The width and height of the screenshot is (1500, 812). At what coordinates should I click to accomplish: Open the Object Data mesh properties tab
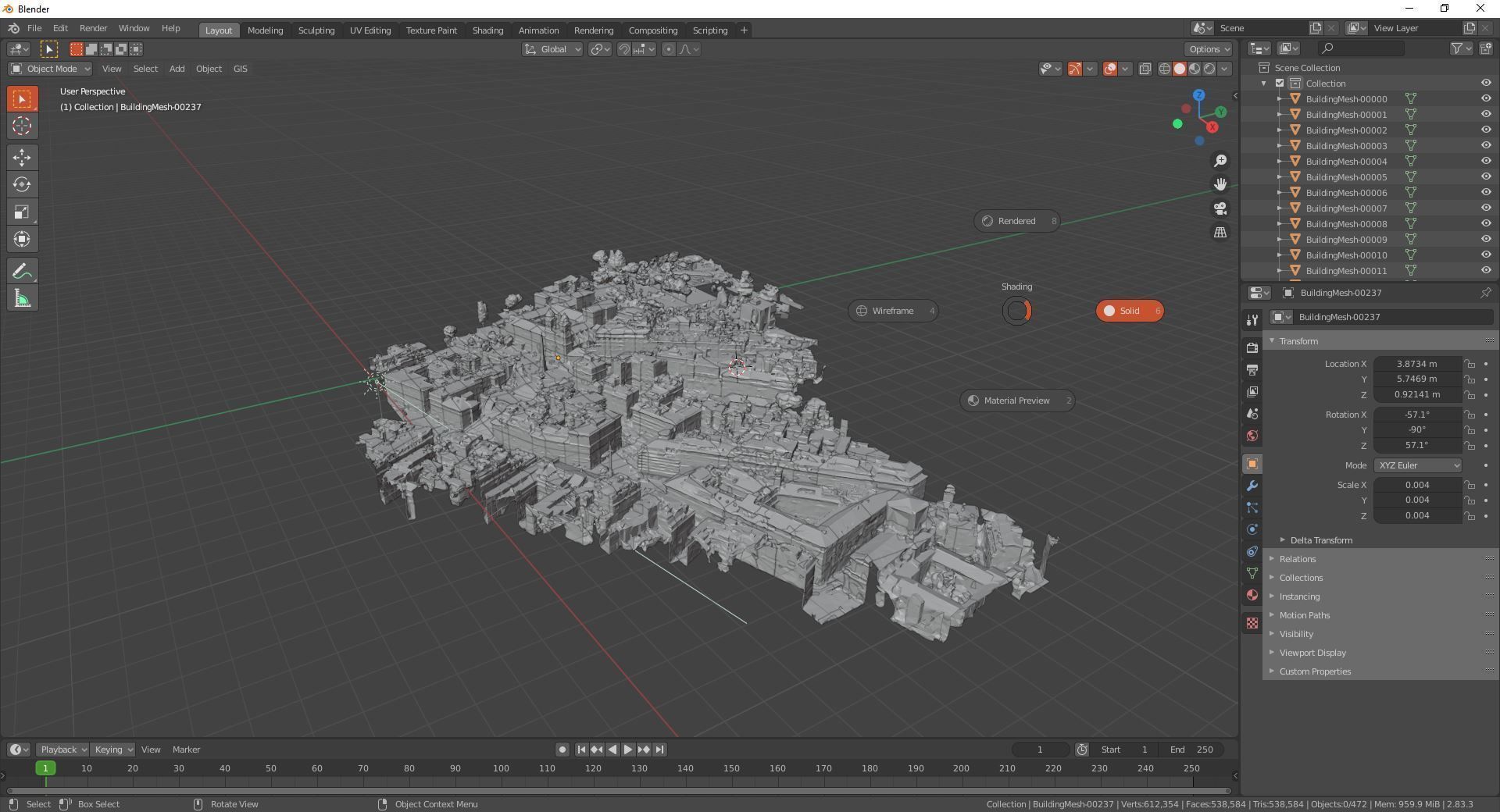coord(1252,573)
